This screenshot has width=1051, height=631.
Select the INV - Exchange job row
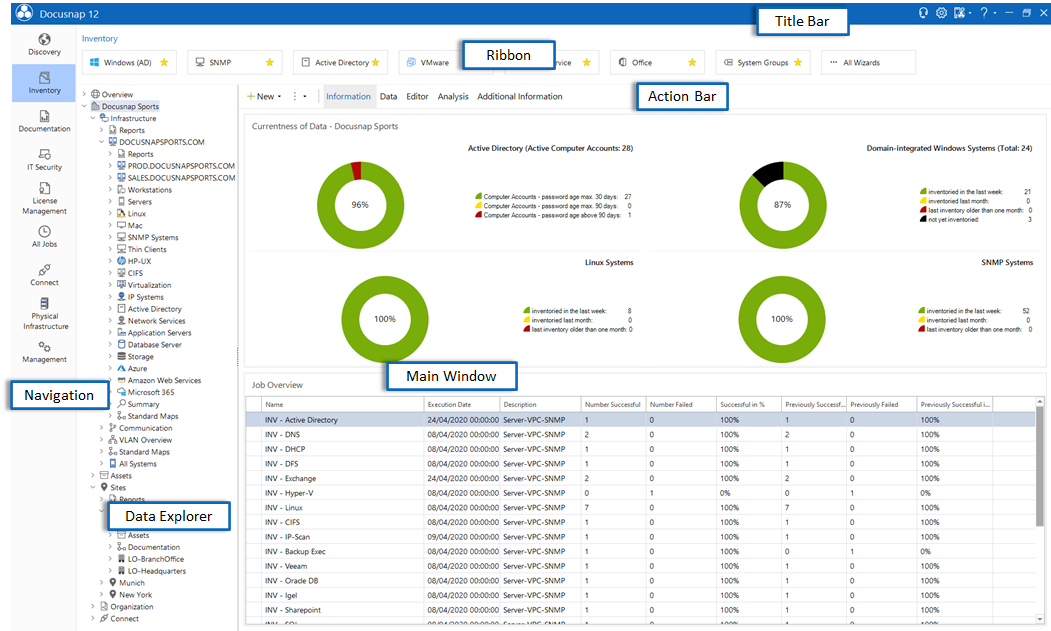(640, 478)
